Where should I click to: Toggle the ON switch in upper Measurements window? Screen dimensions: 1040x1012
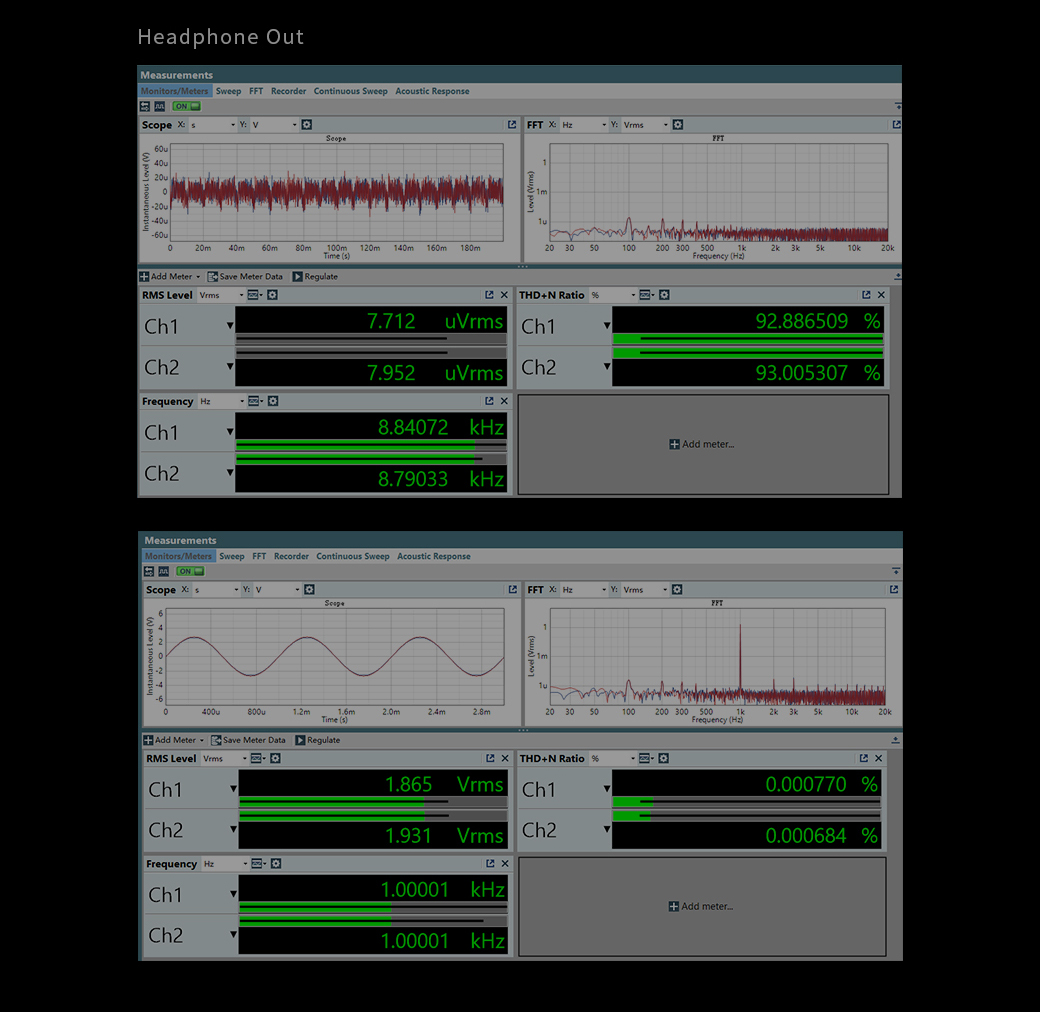(x=186, y=106)
